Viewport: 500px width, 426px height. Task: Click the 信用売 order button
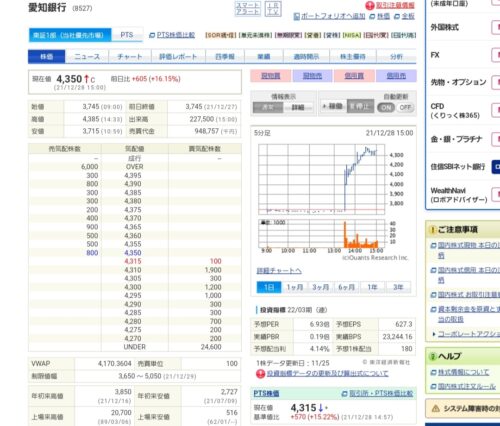tap(396, 76)
